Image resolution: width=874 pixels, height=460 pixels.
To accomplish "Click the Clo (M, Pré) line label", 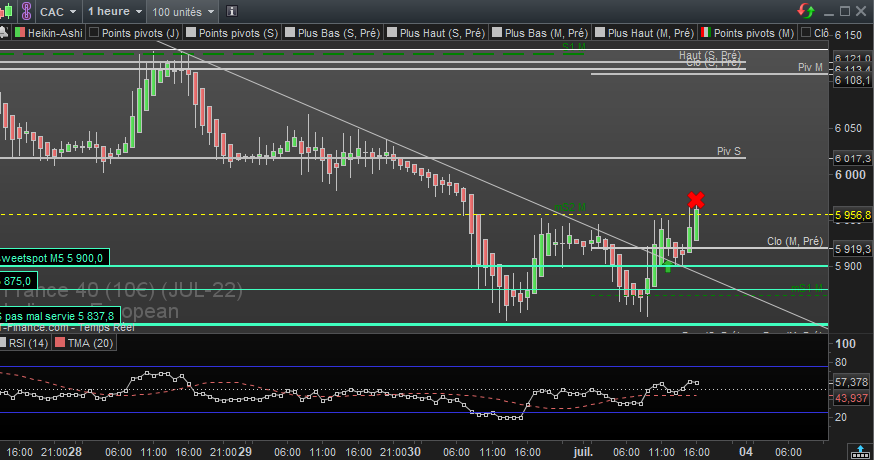I will 794,241.
